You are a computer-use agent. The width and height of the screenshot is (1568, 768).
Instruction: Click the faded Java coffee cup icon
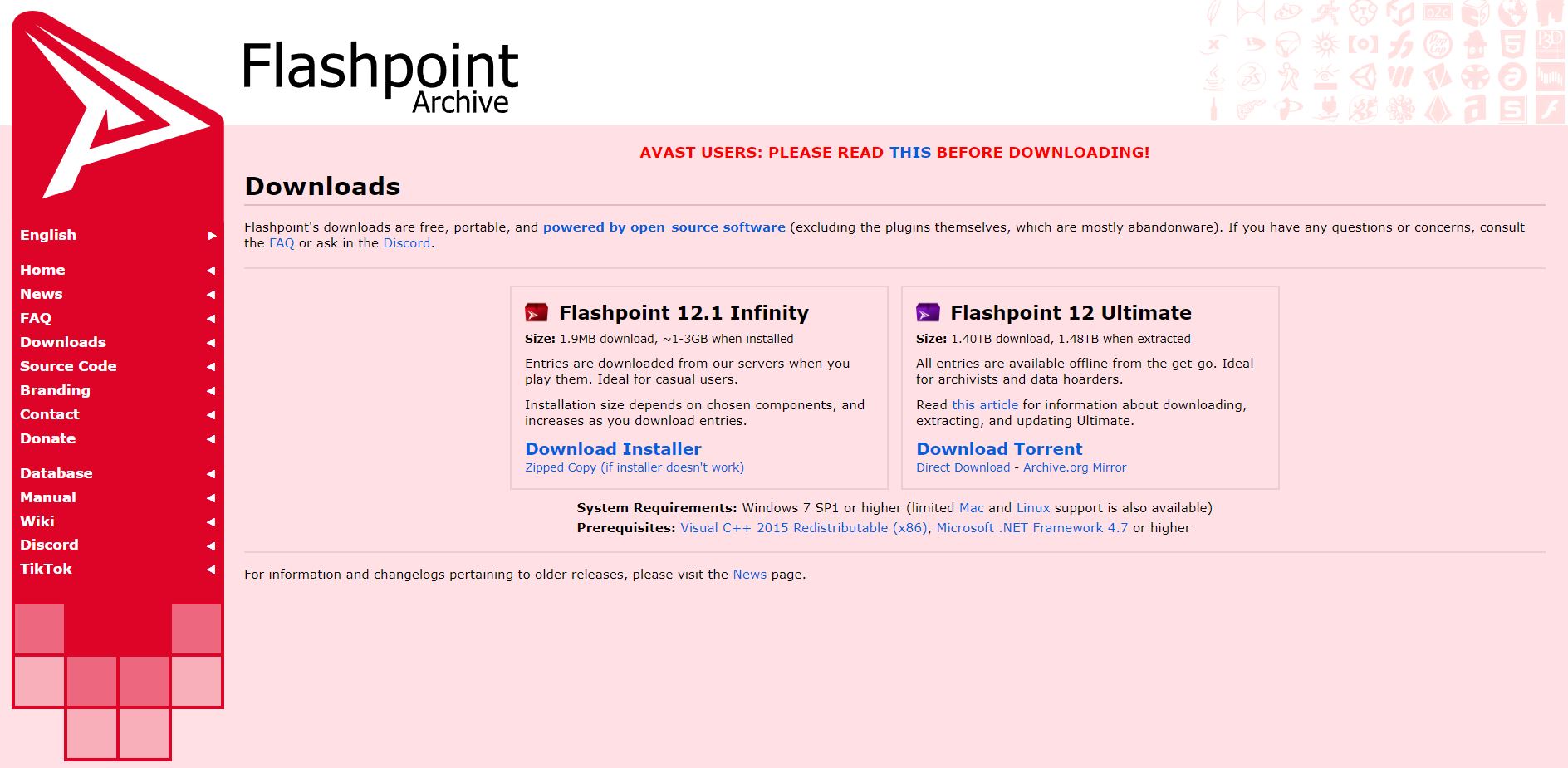coord(1214,77)
